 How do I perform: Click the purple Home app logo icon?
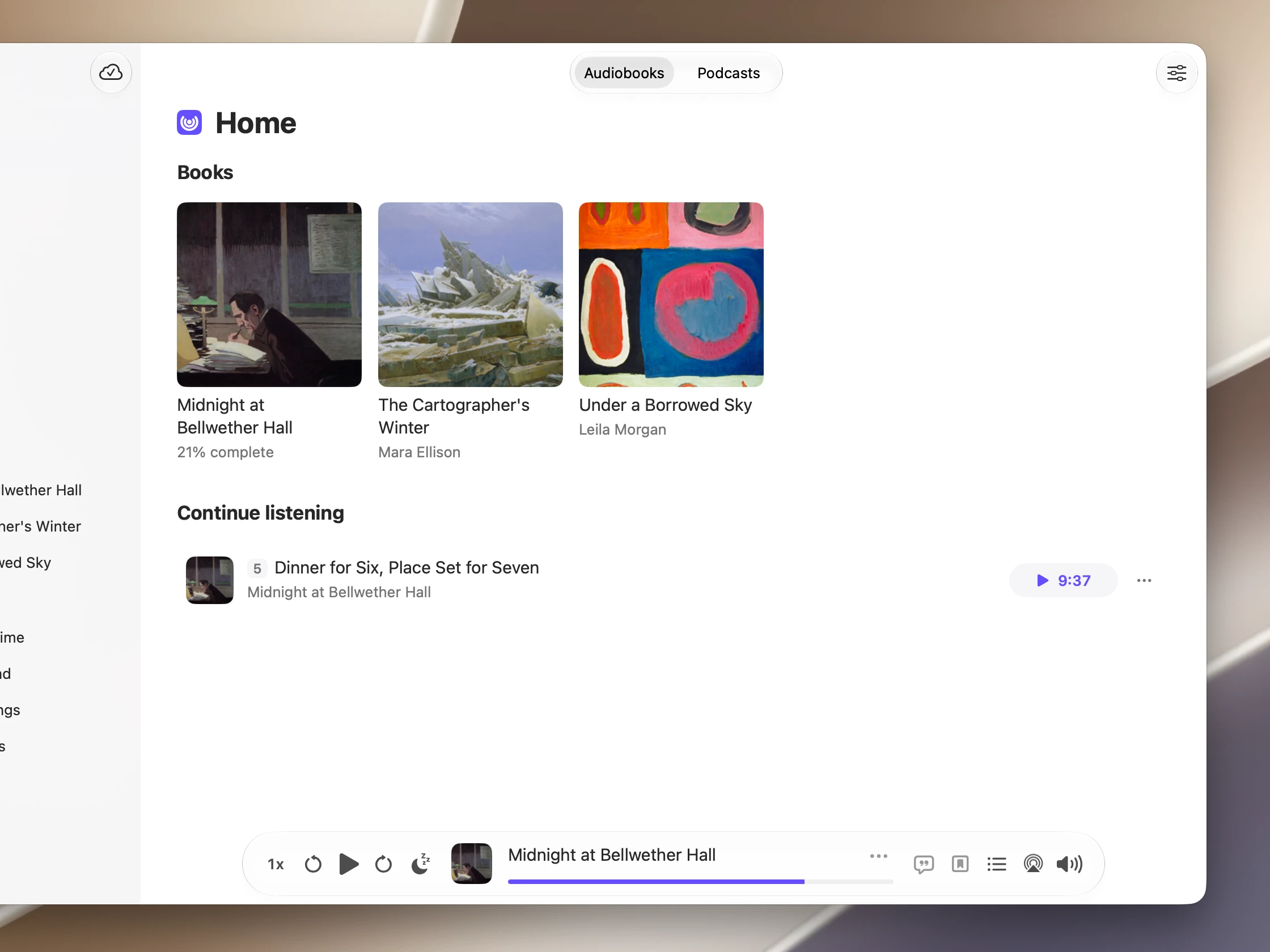(x=189, y=122)
